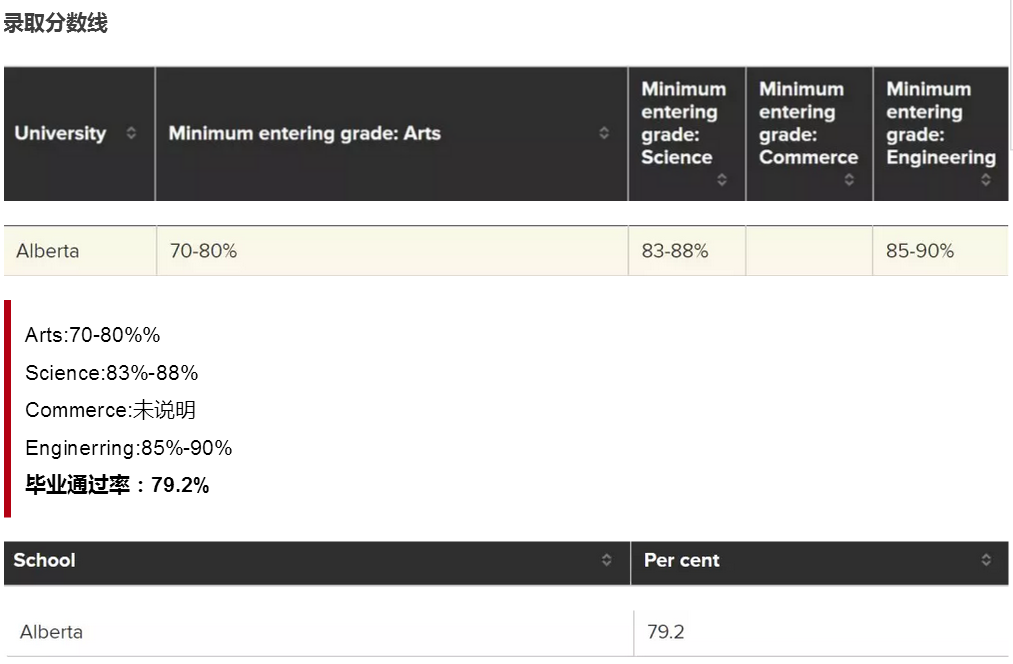Click the 83-88% Science grade cell
Screen dimensions: 1013x664
pyautogui.click(x=675, y=251)
